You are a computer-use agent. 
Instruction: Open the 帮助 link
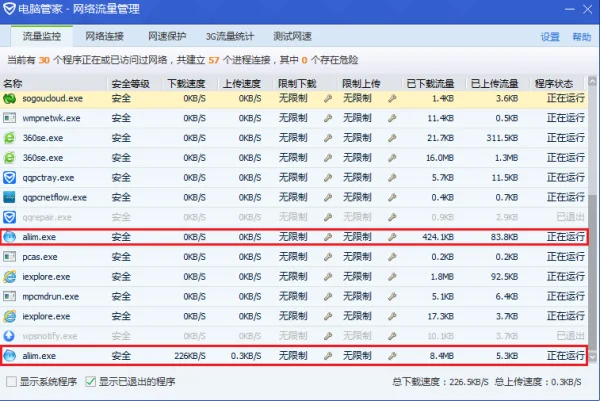tap(582, 37)
